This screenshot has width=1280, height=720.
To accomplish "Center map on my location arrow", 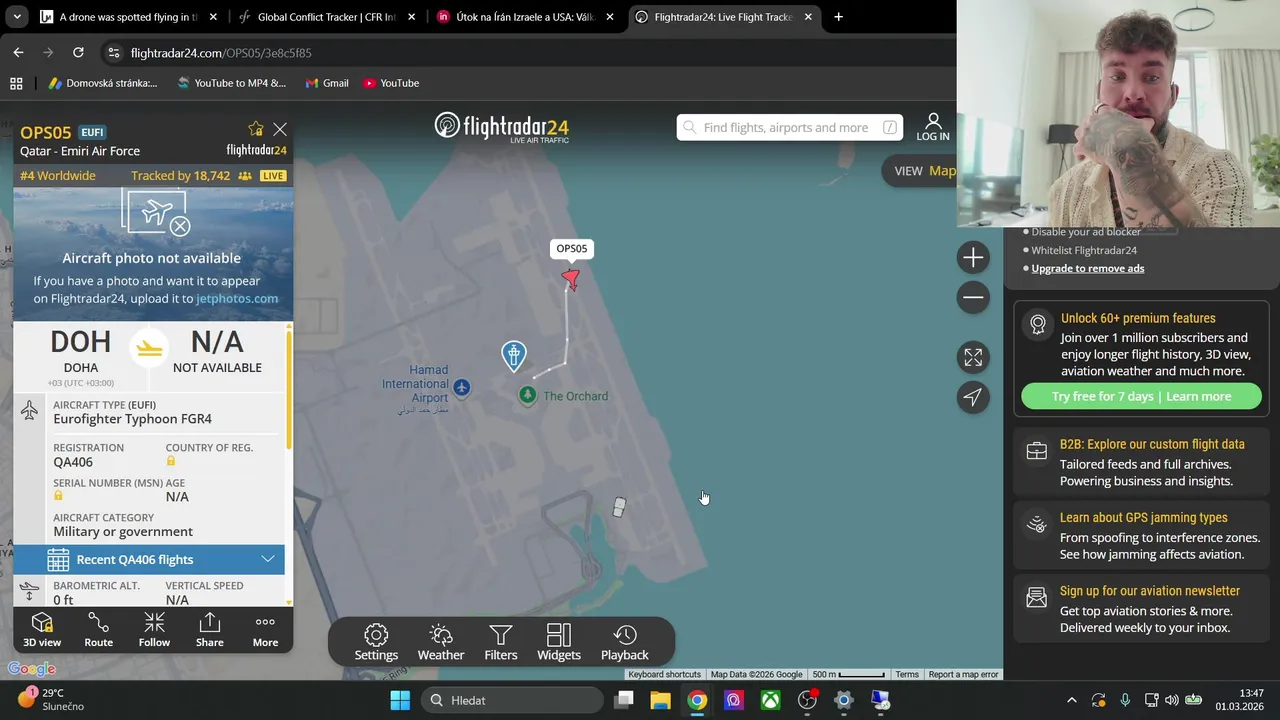I will click(x=973, y=397).
